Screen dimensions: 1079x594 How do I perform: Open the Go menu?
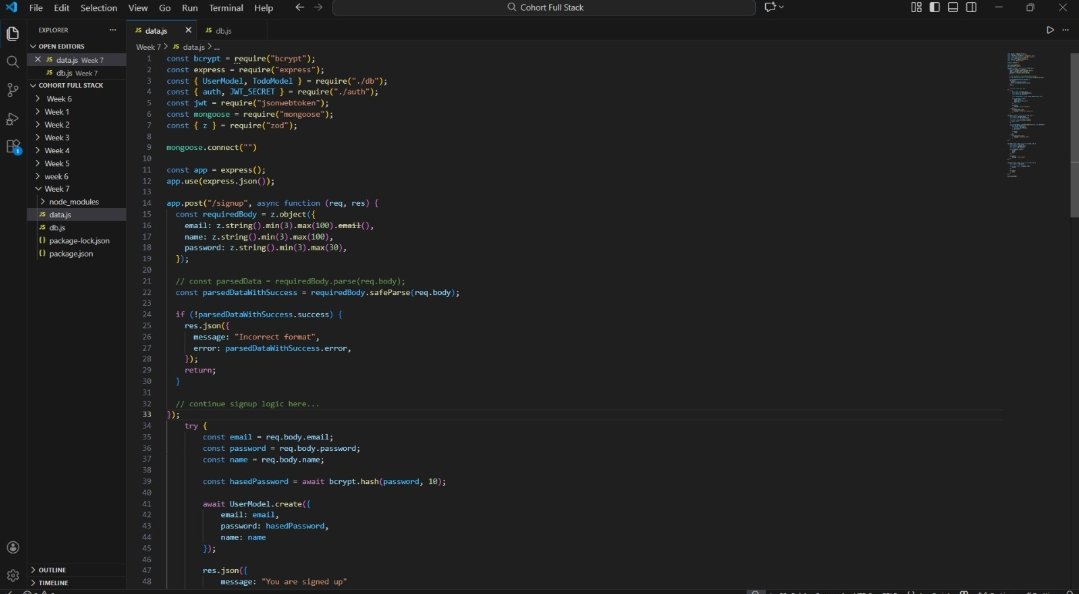(164, 8)
